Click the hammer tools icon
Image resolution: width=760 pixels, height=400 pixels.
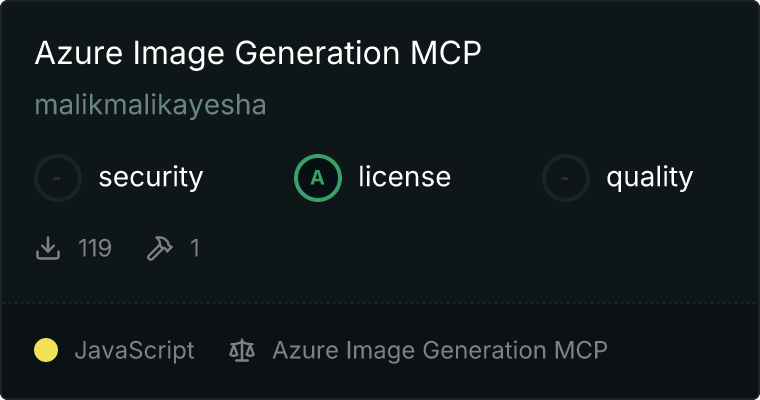pos(159,248)
